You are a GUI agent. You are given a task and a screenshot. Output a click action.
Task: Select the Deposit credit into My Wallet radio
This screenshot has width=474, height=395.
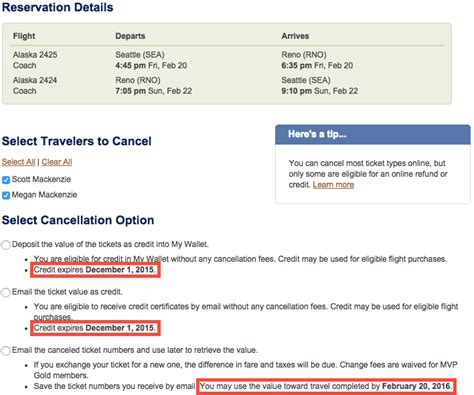pos(6,245)
